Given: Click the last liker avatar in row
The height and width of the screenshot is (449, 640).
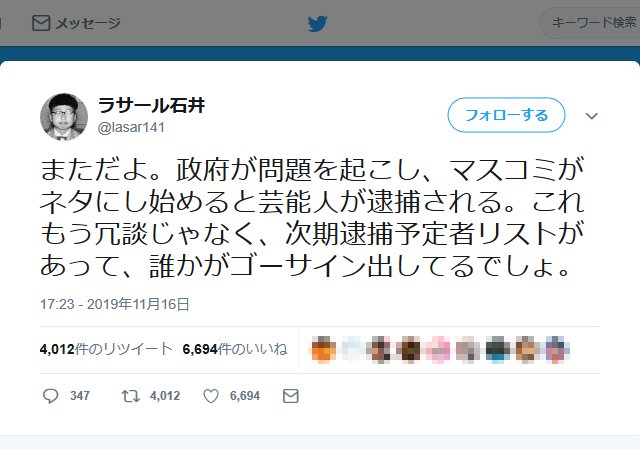Looking at the screenshot, I should coord(555,349).
